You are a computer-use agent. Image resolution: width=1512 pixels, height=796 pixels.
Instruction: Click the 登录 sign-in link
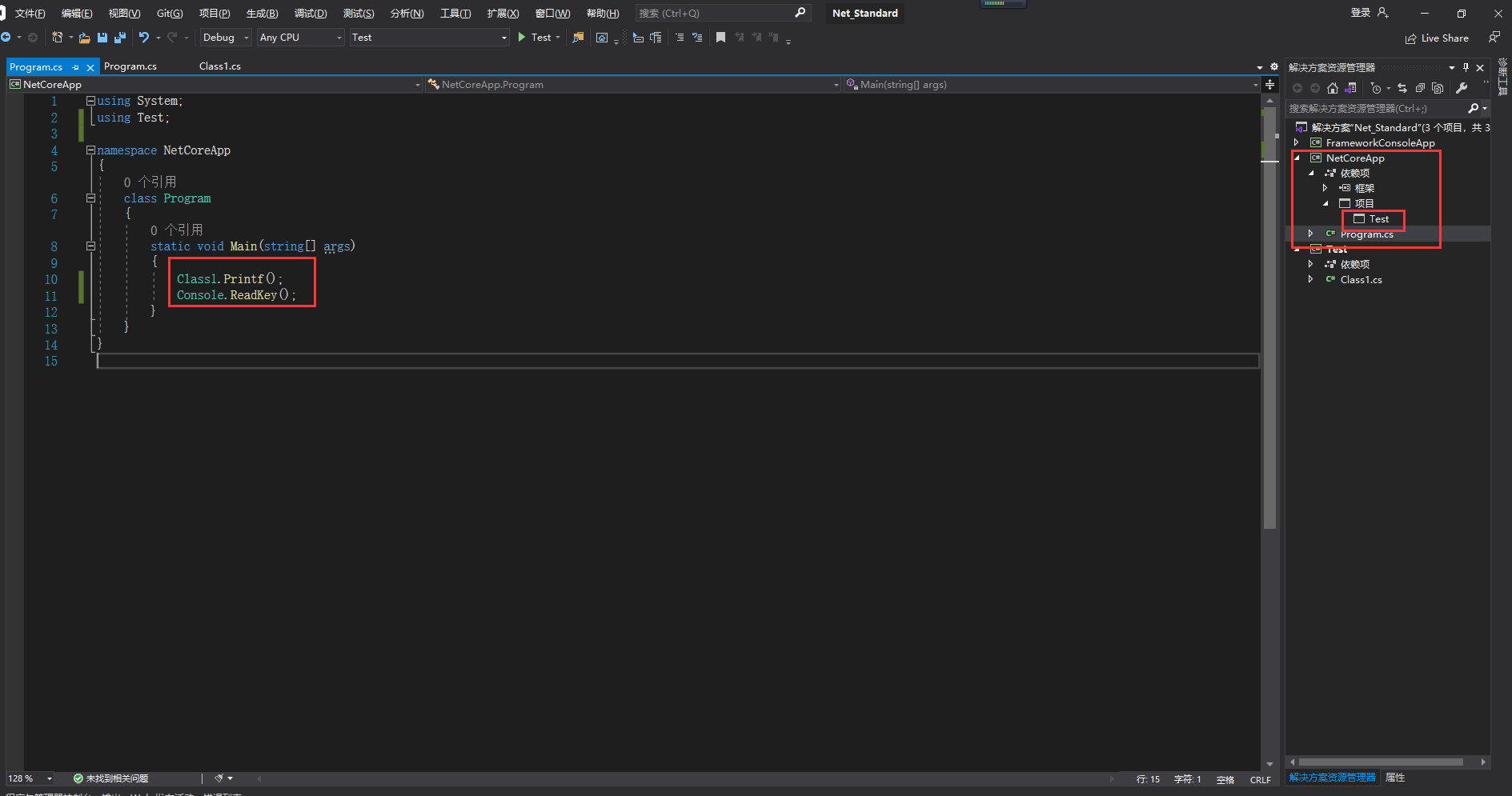click(x=1361, y=13)
